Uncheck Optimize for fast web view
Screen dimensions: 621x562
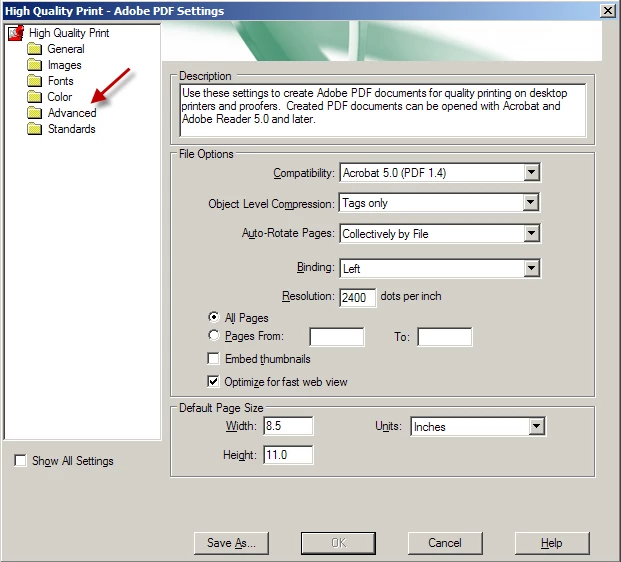click(213, 382)
